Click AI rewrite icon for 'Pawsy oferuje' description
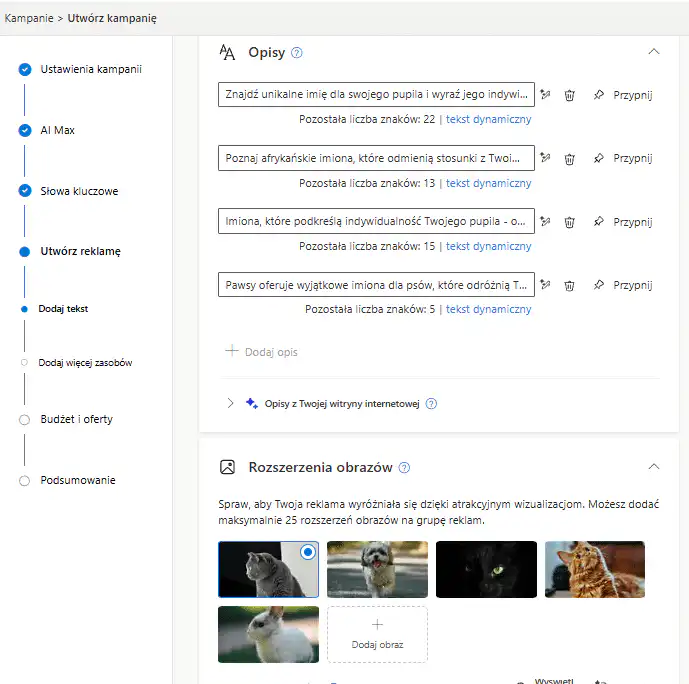Viewport: 689px width, 684px height. pos(545,284)
